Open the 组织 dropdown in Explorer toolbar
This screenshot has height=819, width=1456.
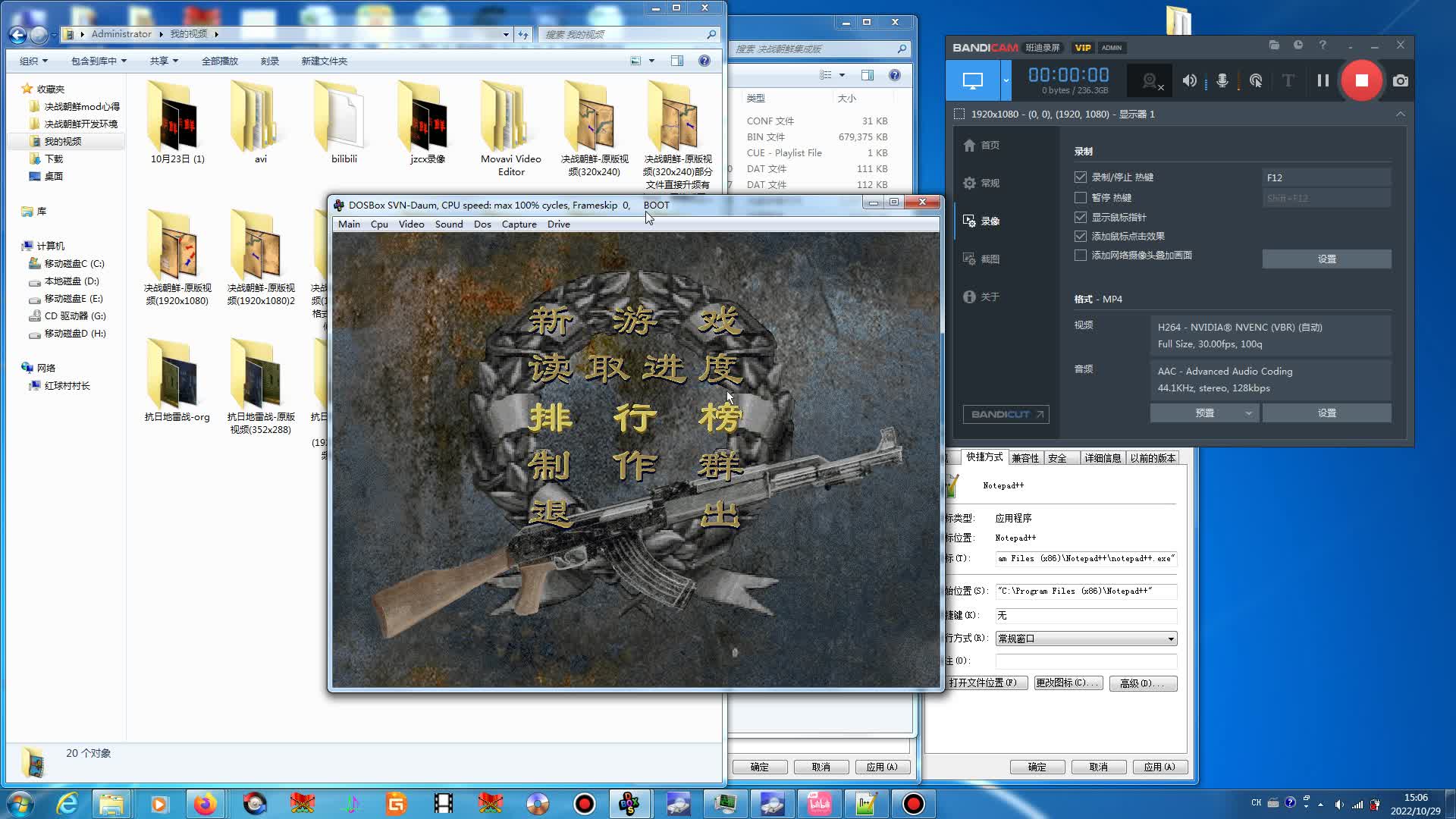tap(33, 61)
